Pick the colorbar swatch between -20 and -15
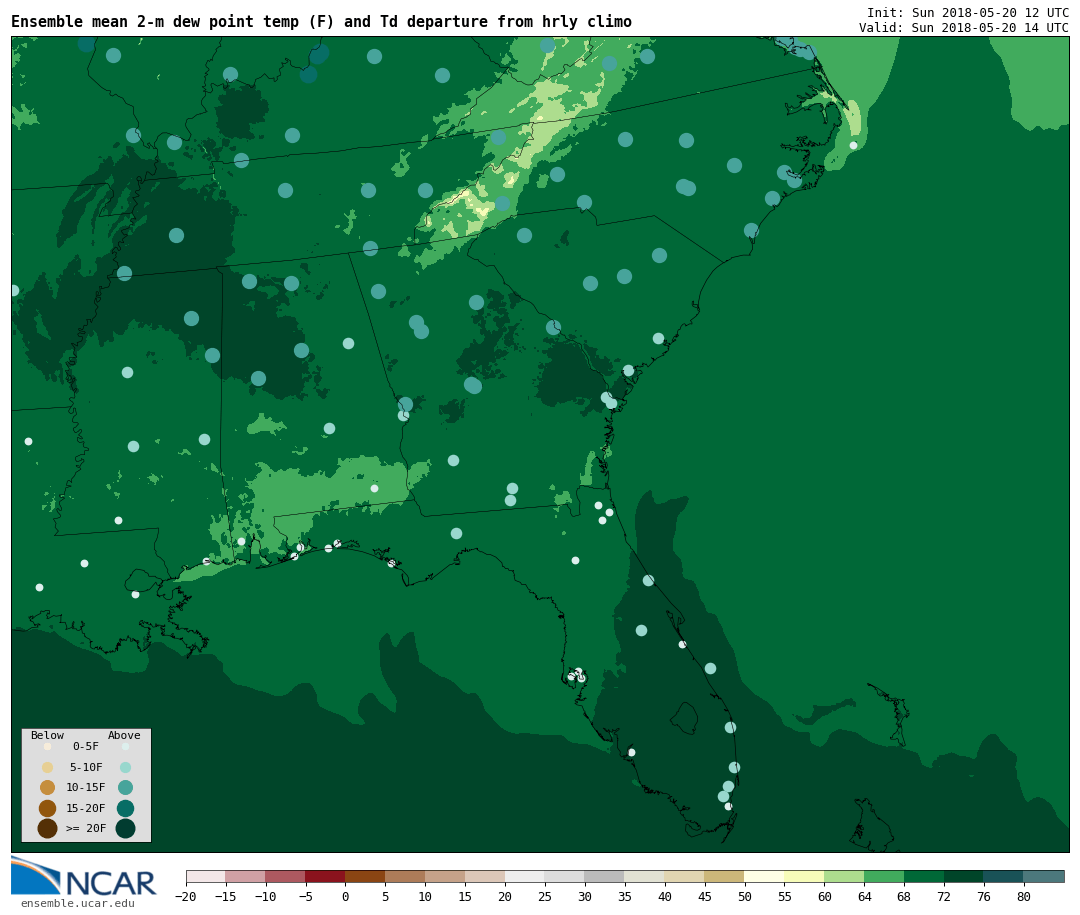This screenshot has width=1080, height=915. click(206, 876)
